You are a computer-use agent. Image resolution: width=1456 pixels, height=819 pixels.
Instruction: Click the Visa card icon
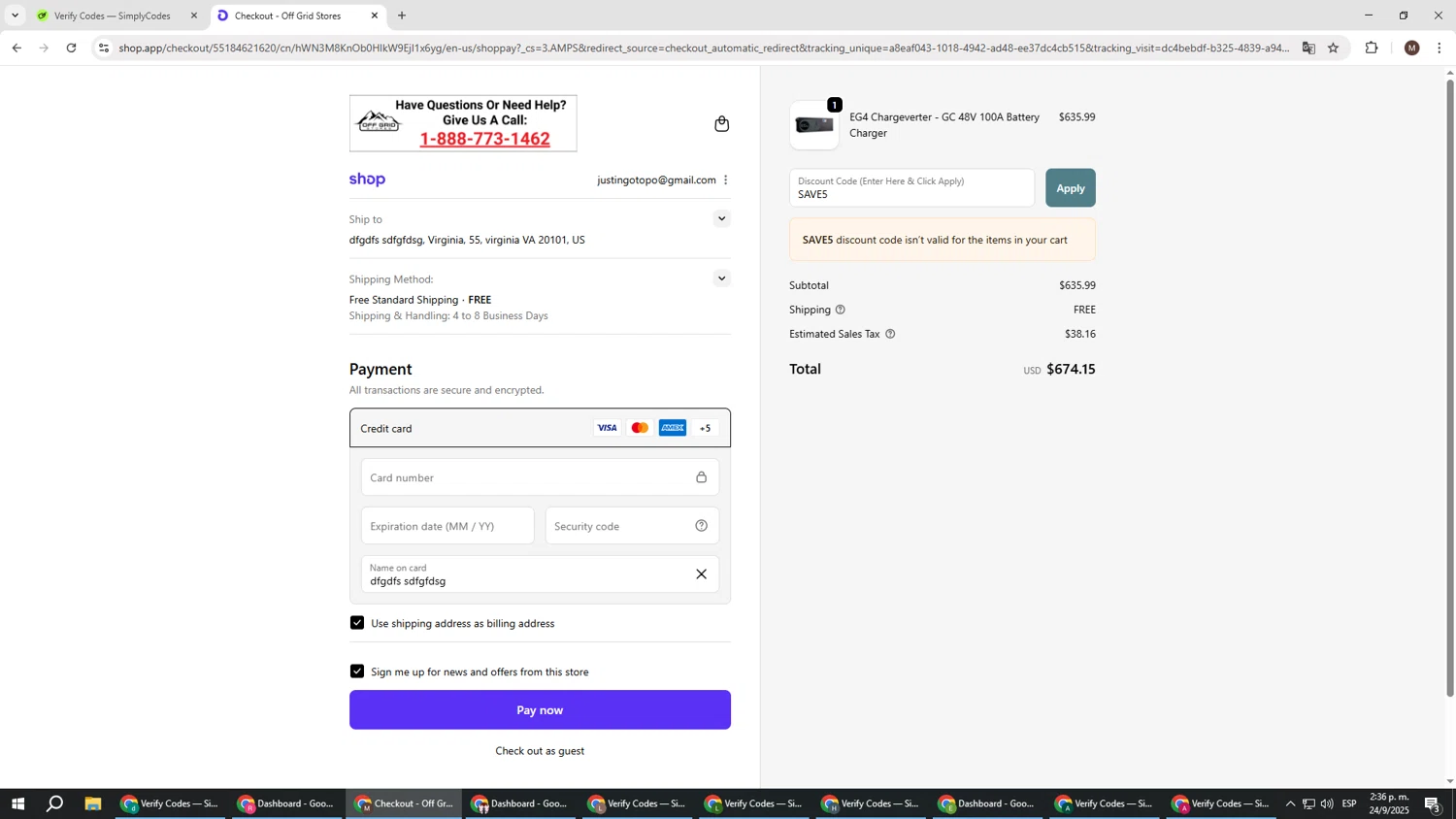point(607,428)
